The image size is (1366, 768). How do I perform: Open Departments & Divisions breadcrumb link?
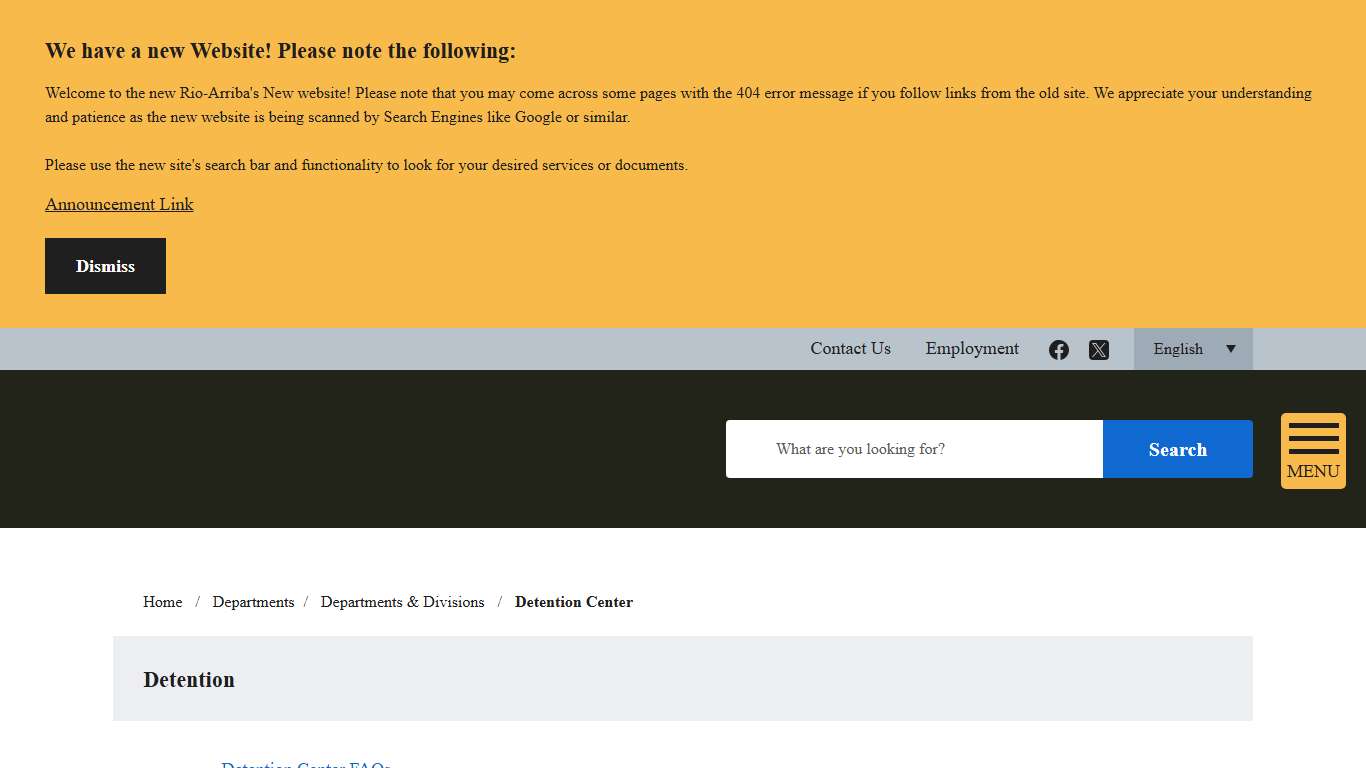pyautogui.click(x=402, y=602)
